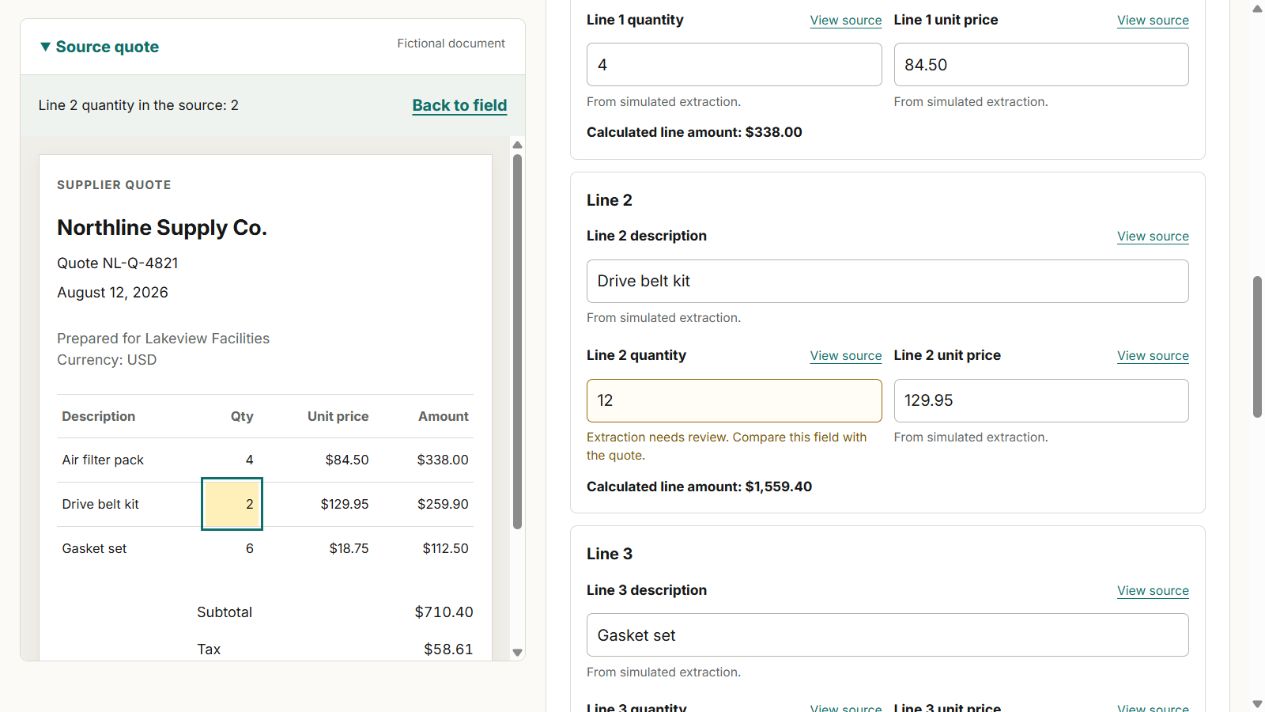View source for Line 2 unit price
Image resolution: width=1265 pixels, height=712 pixels.
[1152, 356]
